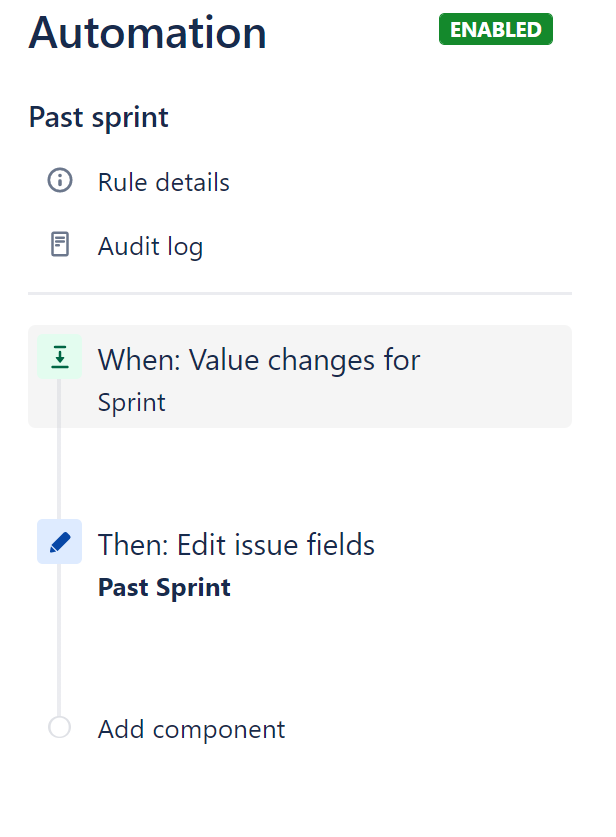Click the Add component link
616x837 pixels.
coord(191,729)
